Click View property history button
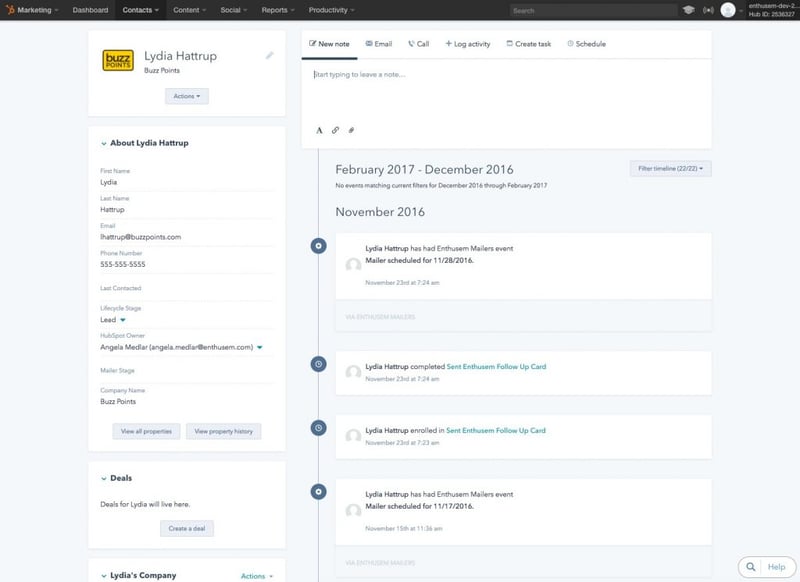The height and width of the screenshot is (582, 800). tap(223, 431)
